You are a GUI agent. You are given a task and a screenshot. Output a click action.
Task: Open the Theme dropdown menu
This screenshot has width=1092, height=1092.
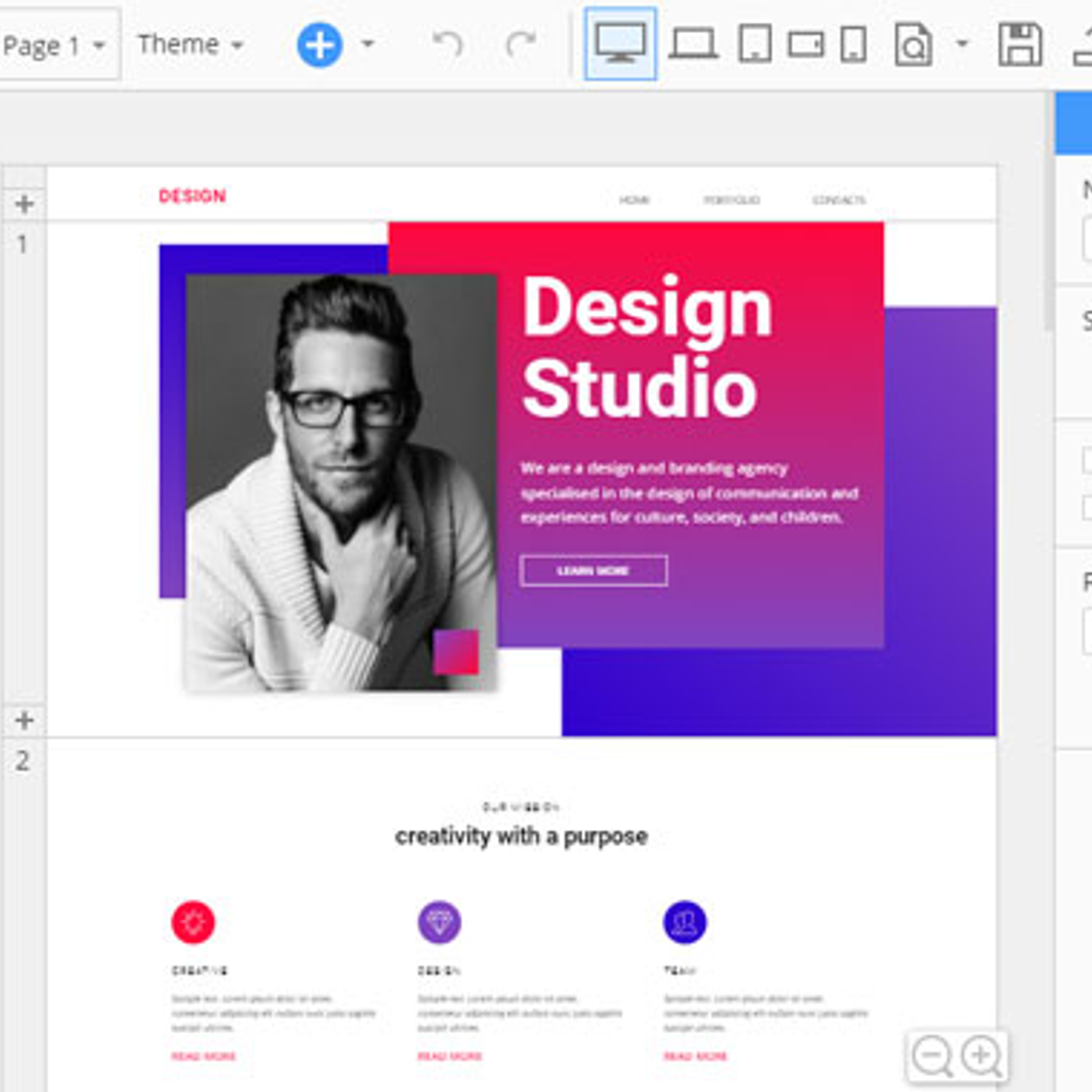[x=190, y=44]
